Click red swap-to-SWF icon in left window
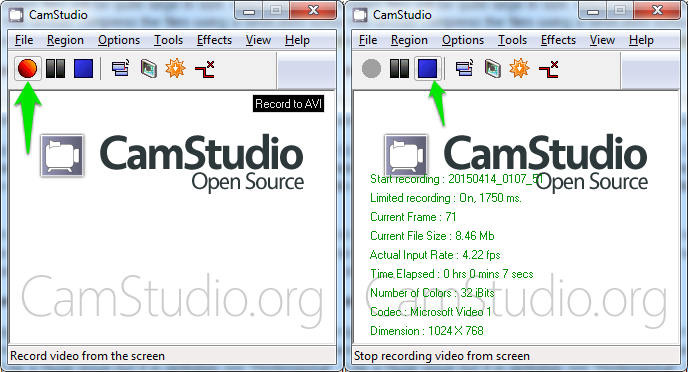 (x=204, y=69)
